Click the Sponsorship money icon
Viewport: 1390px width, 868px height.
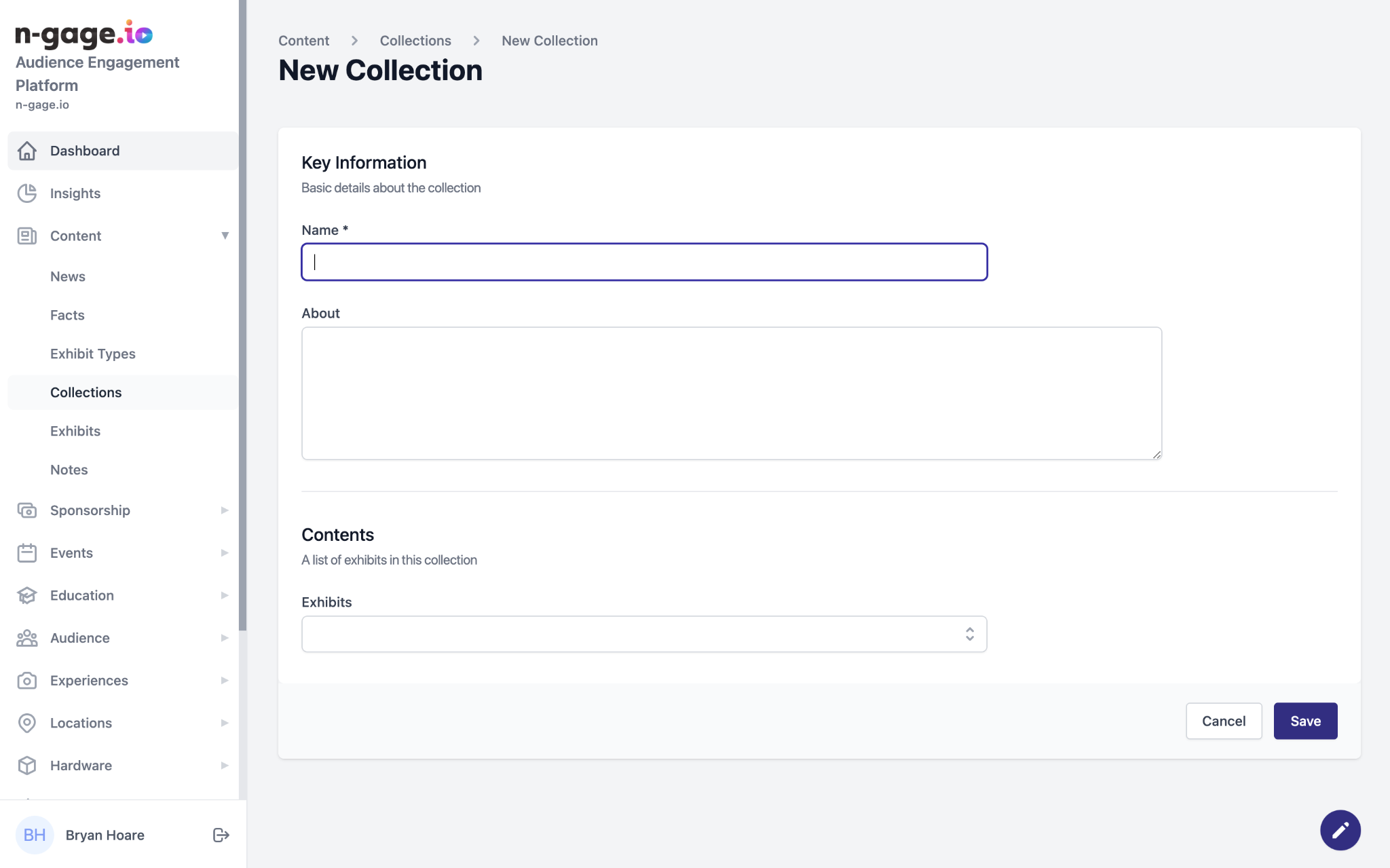tap(27, 510)
